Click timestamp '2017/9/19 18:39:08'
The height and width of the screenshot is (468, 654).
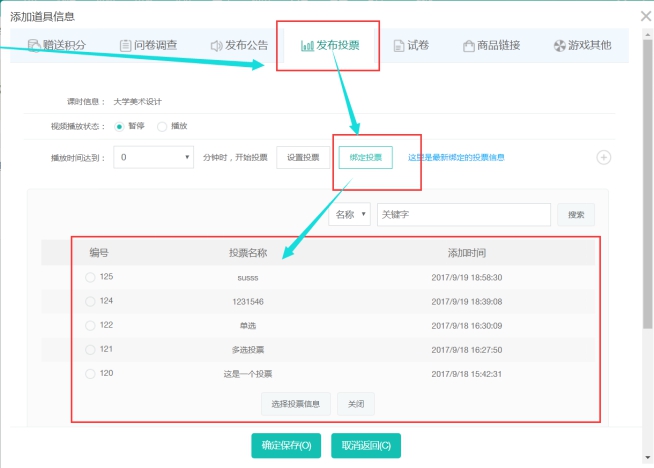pos(467,302)
